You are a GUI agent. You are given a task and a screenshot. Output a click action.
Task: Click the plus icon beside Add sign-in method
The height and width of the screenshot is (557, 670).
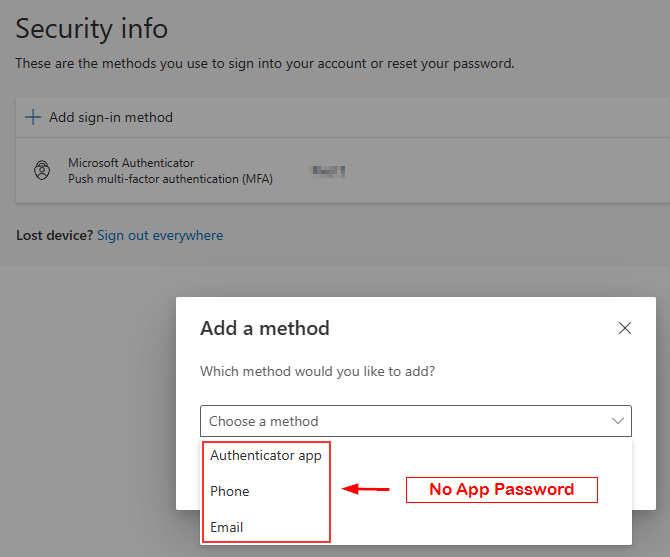point(33,117)
